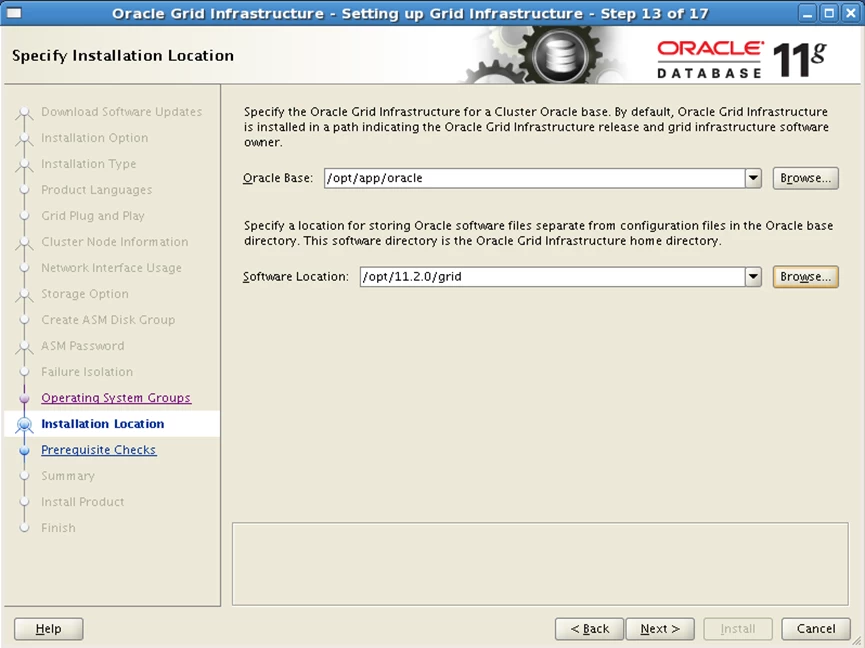This screenshot has width=865, height=648.
Task: Click into the Software Location path field
Action: (552, 276)
